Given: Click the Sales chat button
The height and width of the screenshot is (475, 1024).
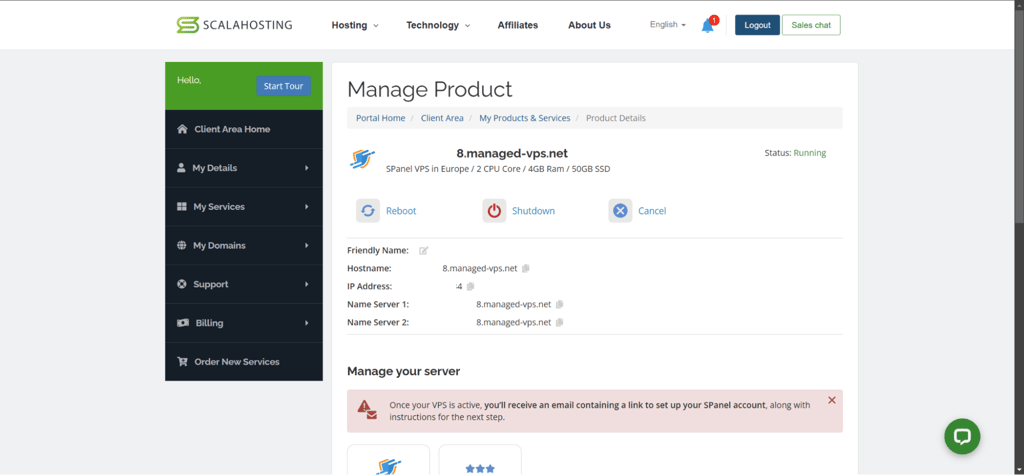Looking at the screenshot, I should pos(811,25).
